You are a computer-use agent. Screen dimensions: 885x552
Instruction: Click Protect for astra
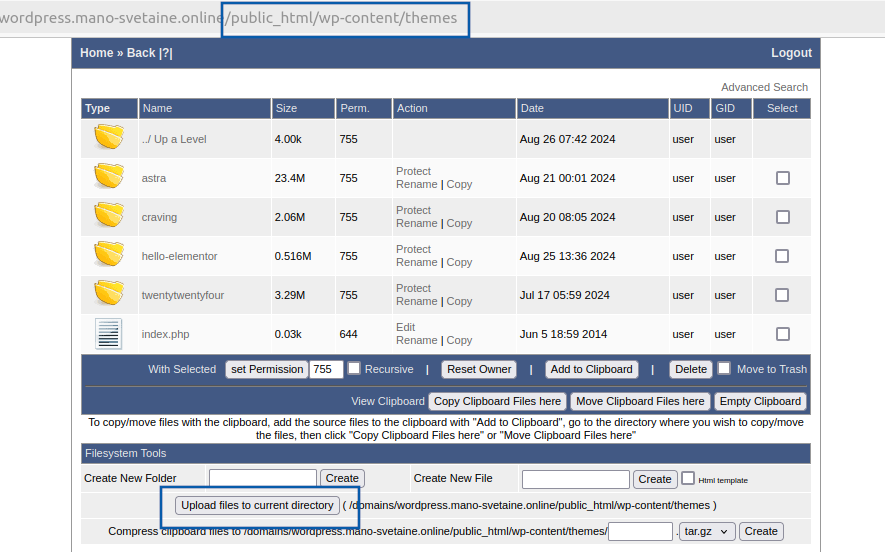tap(413, 171)
